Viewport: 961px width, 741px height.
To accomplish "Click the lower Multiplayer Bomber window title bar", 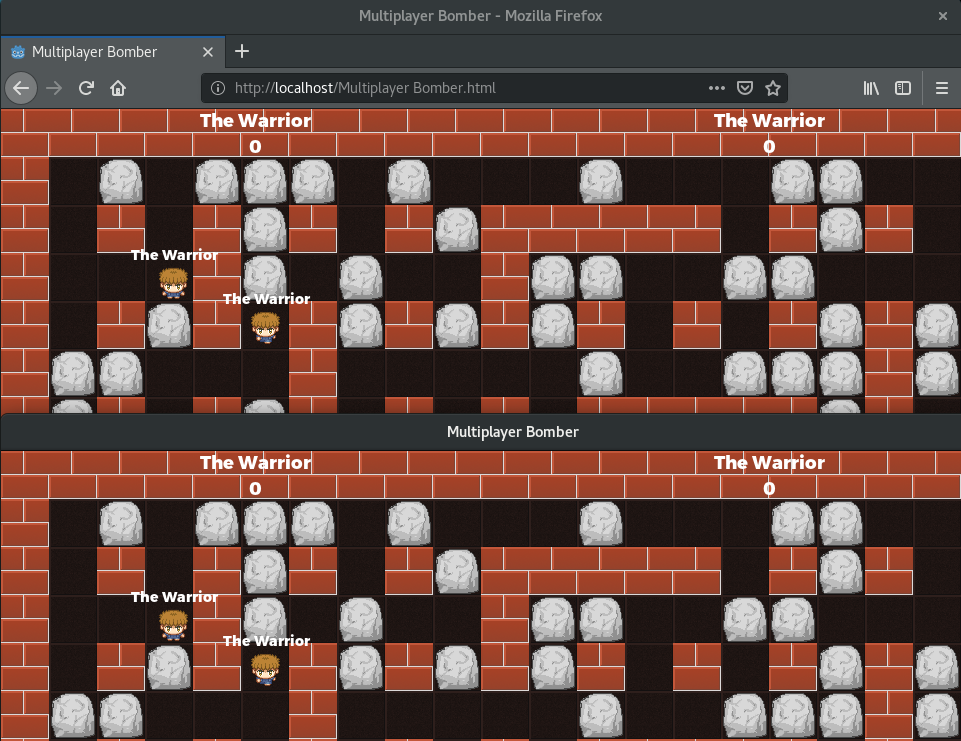I will coord(480,432).
